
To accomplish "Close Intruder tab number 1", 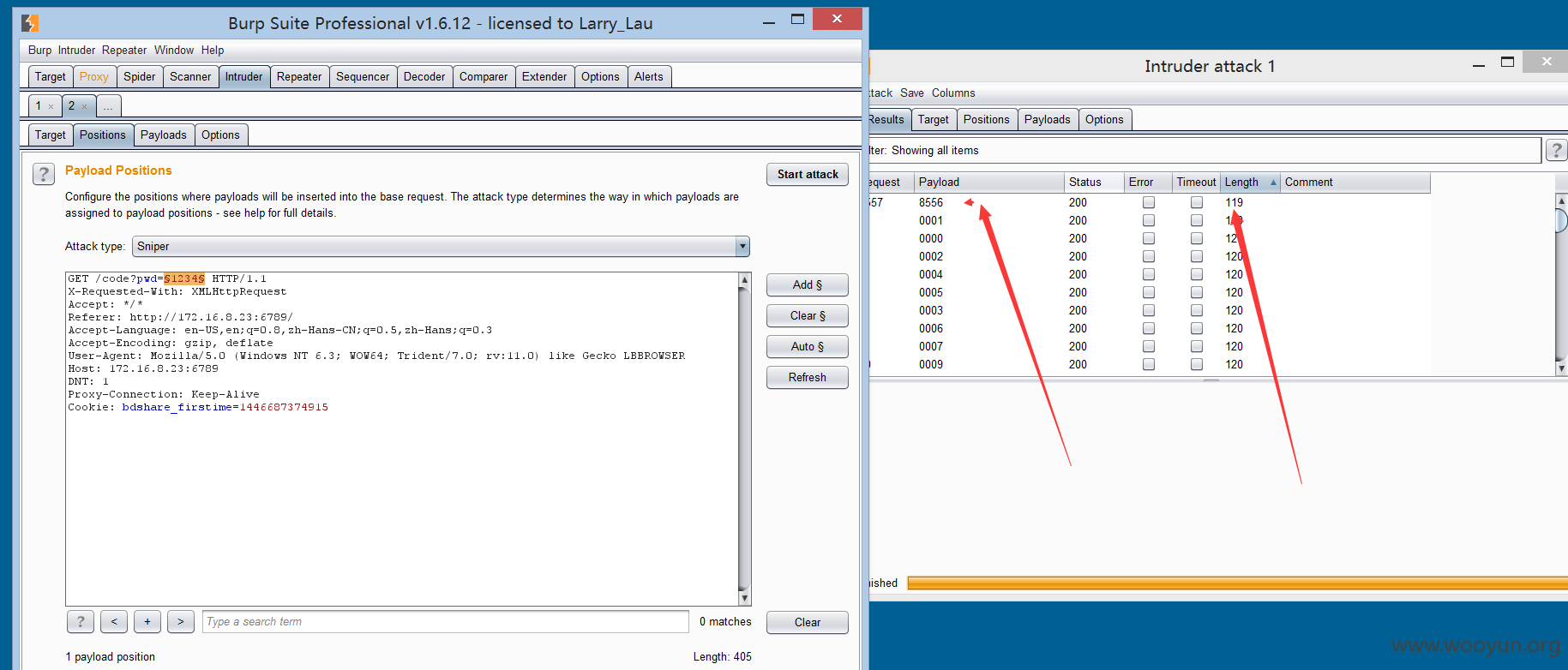I will coord(51,106).
